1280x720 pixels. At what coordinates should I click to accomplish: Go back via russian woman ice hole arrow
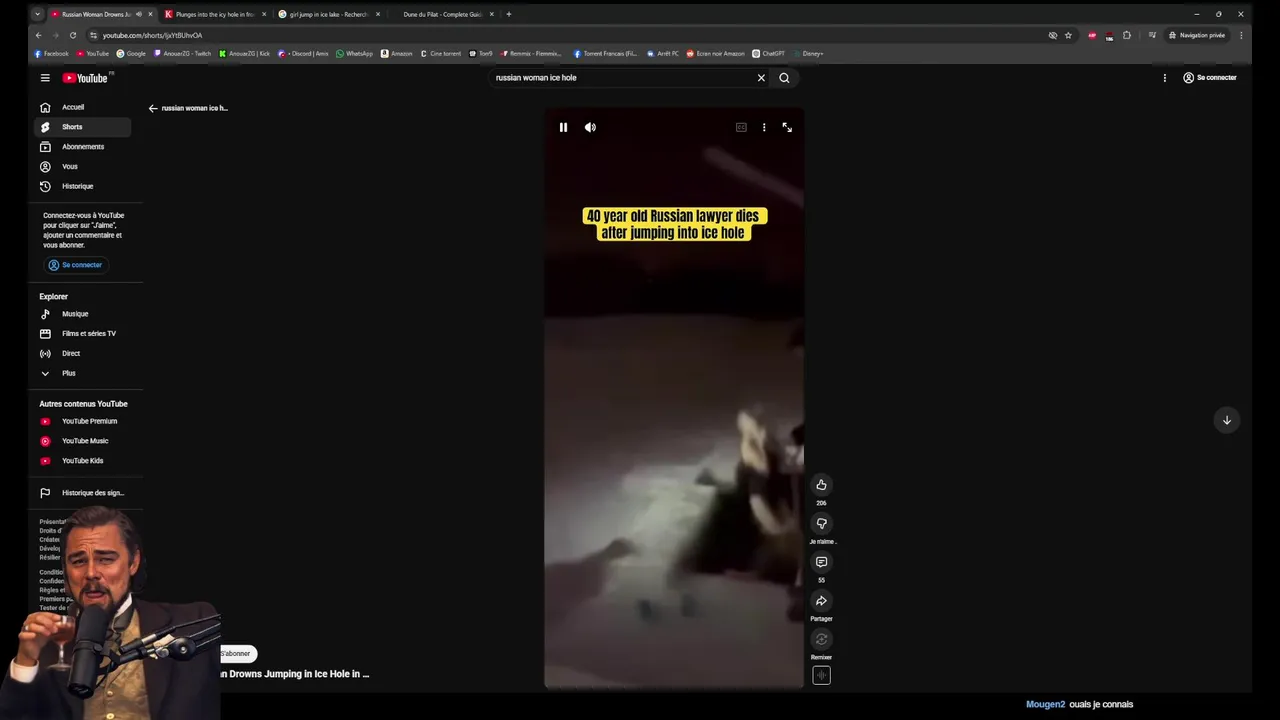coord(153,108)
